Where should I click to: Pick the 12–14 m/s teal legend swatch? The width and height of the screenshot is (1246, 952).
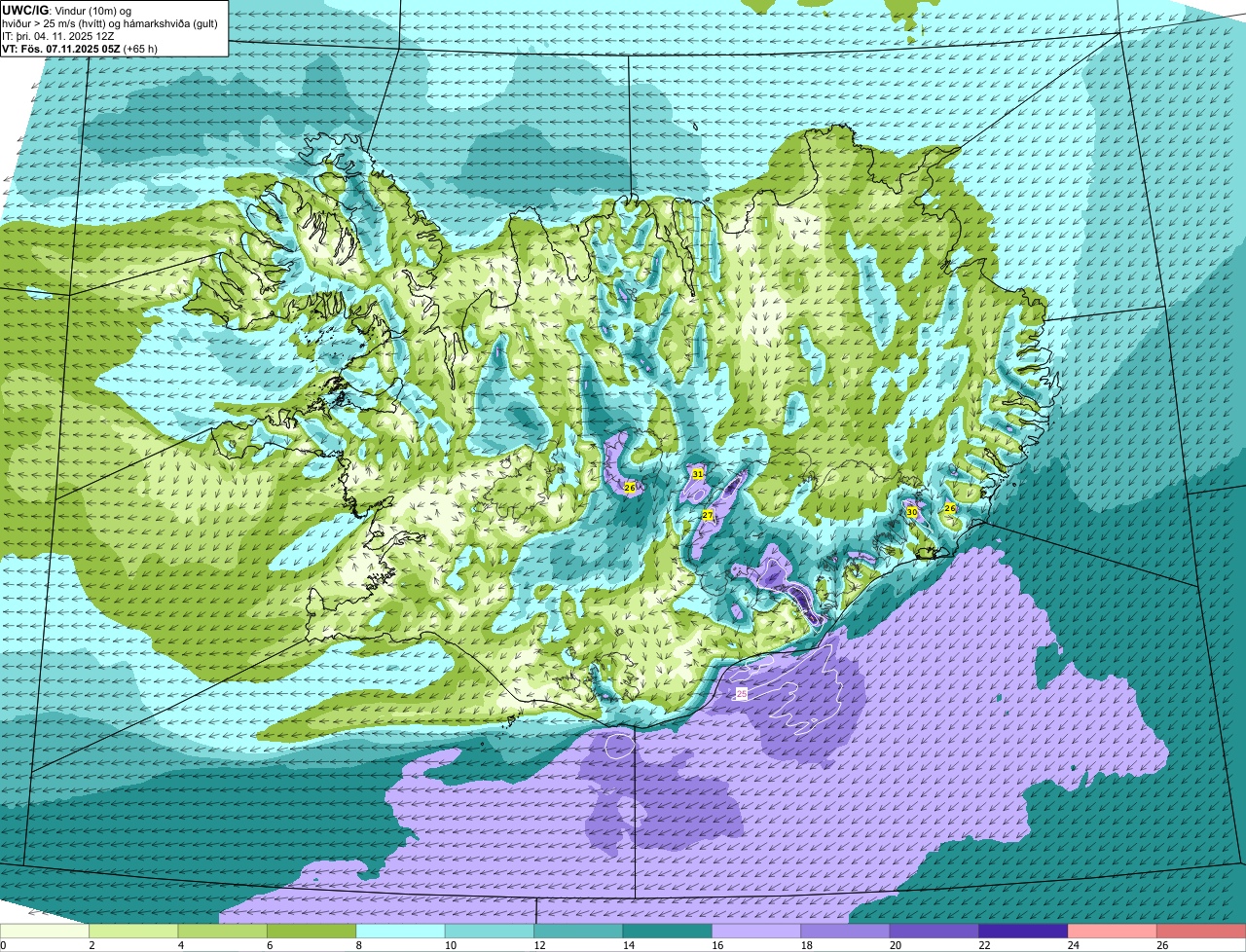tap(578, 932)
